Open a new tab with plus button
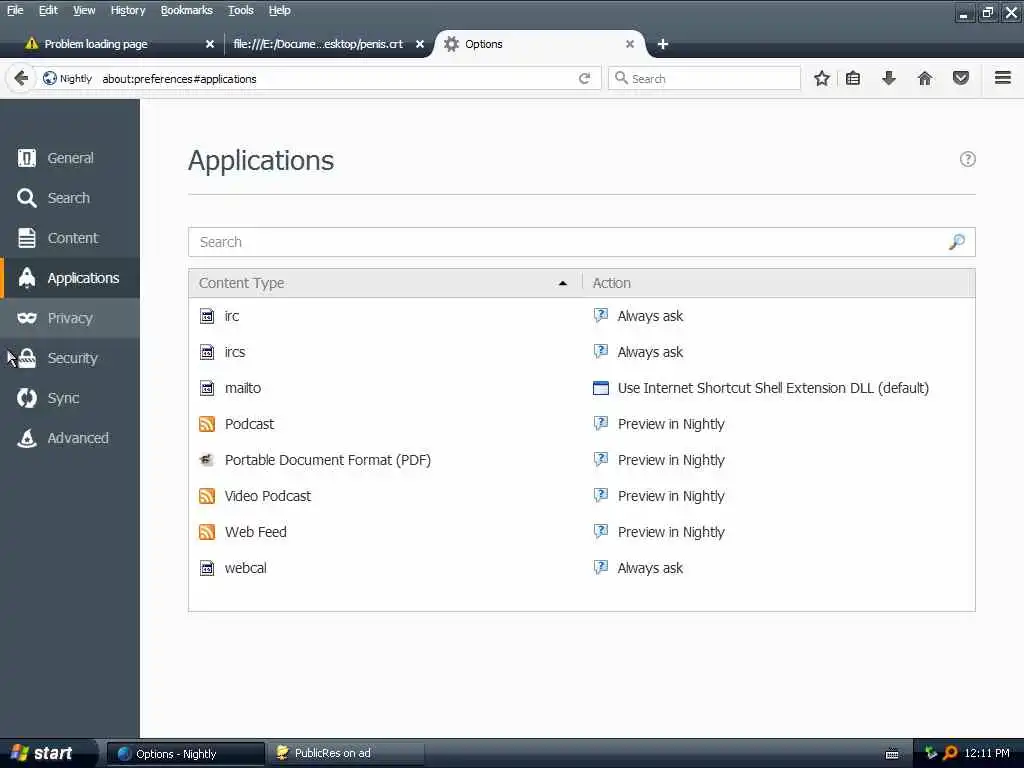 tap(663, 44)
